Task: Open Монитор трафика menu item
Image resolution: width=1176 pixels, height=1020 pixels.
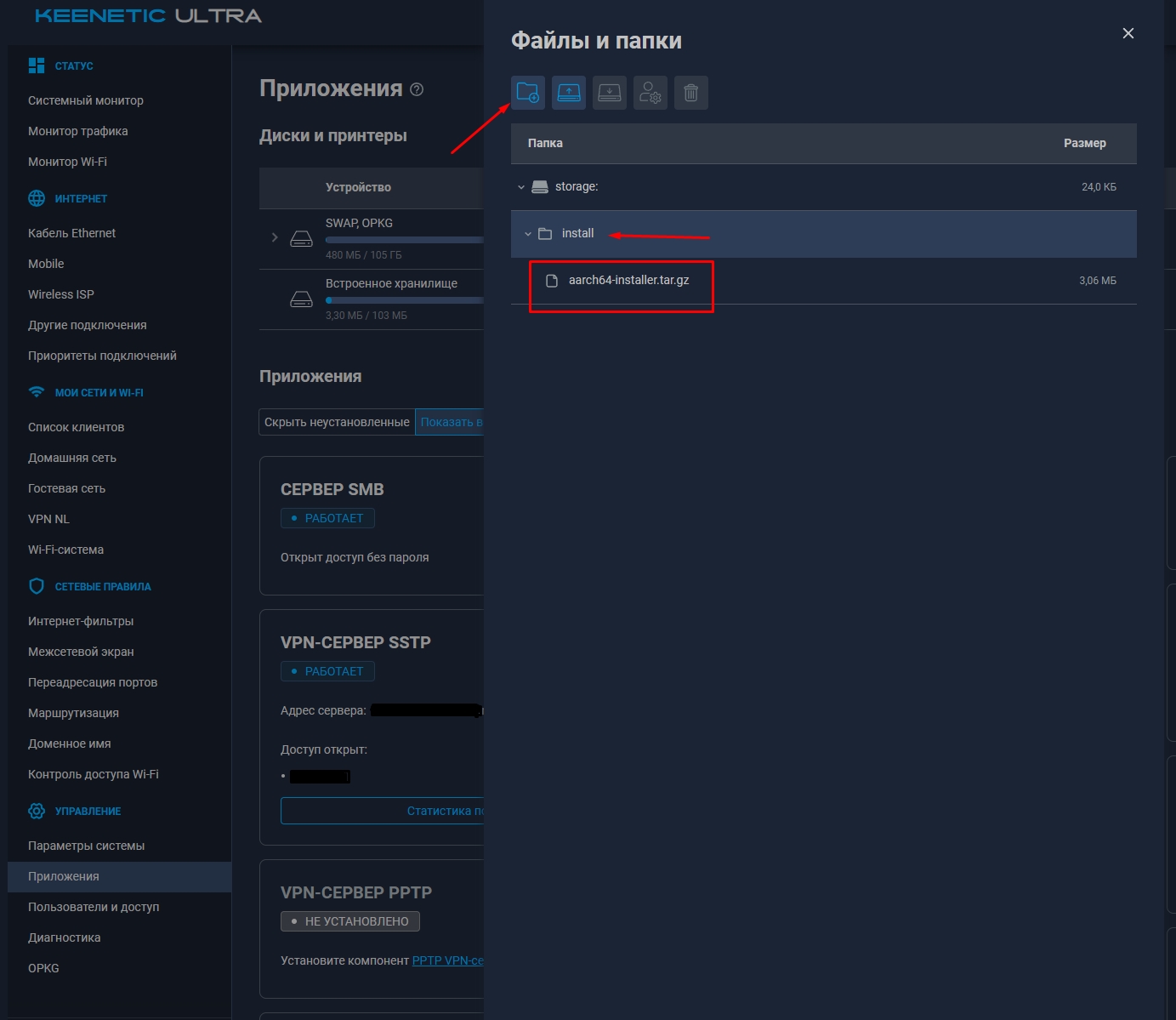Action: [x=77, y=131]
